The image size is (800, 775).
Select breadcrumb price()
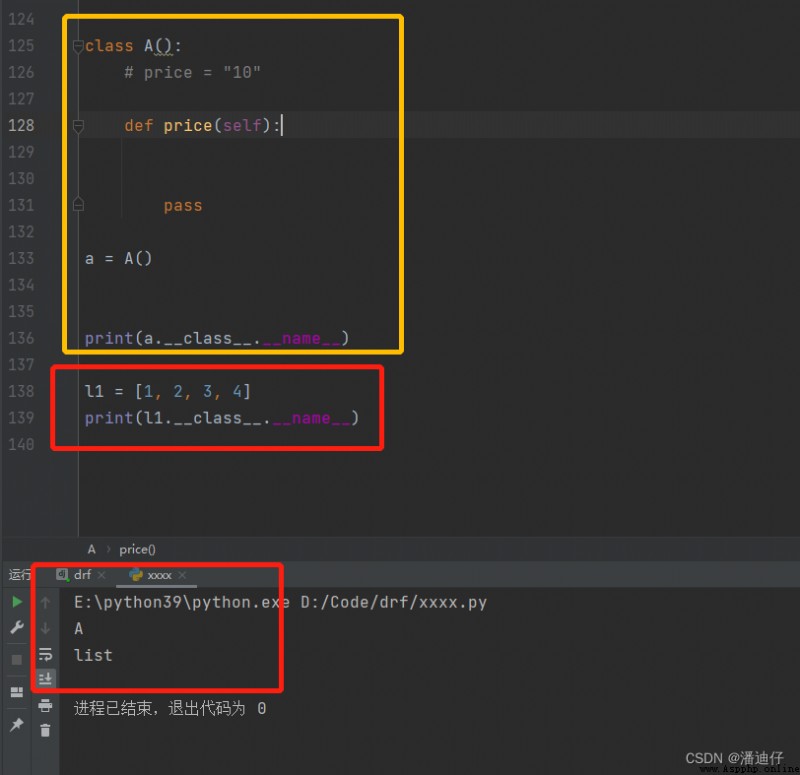(x=137, y=549)
